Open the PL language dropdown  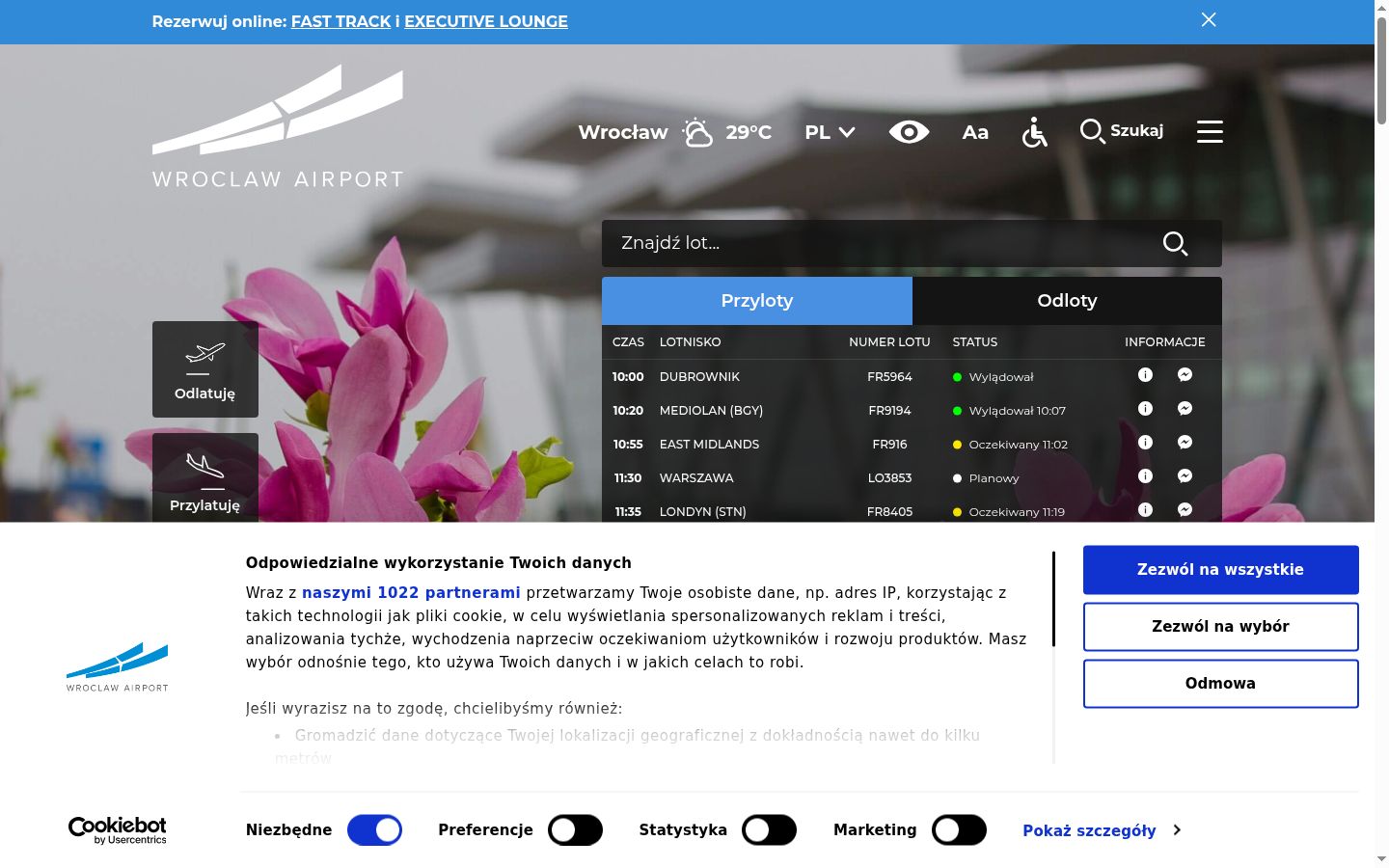(831, 132)
